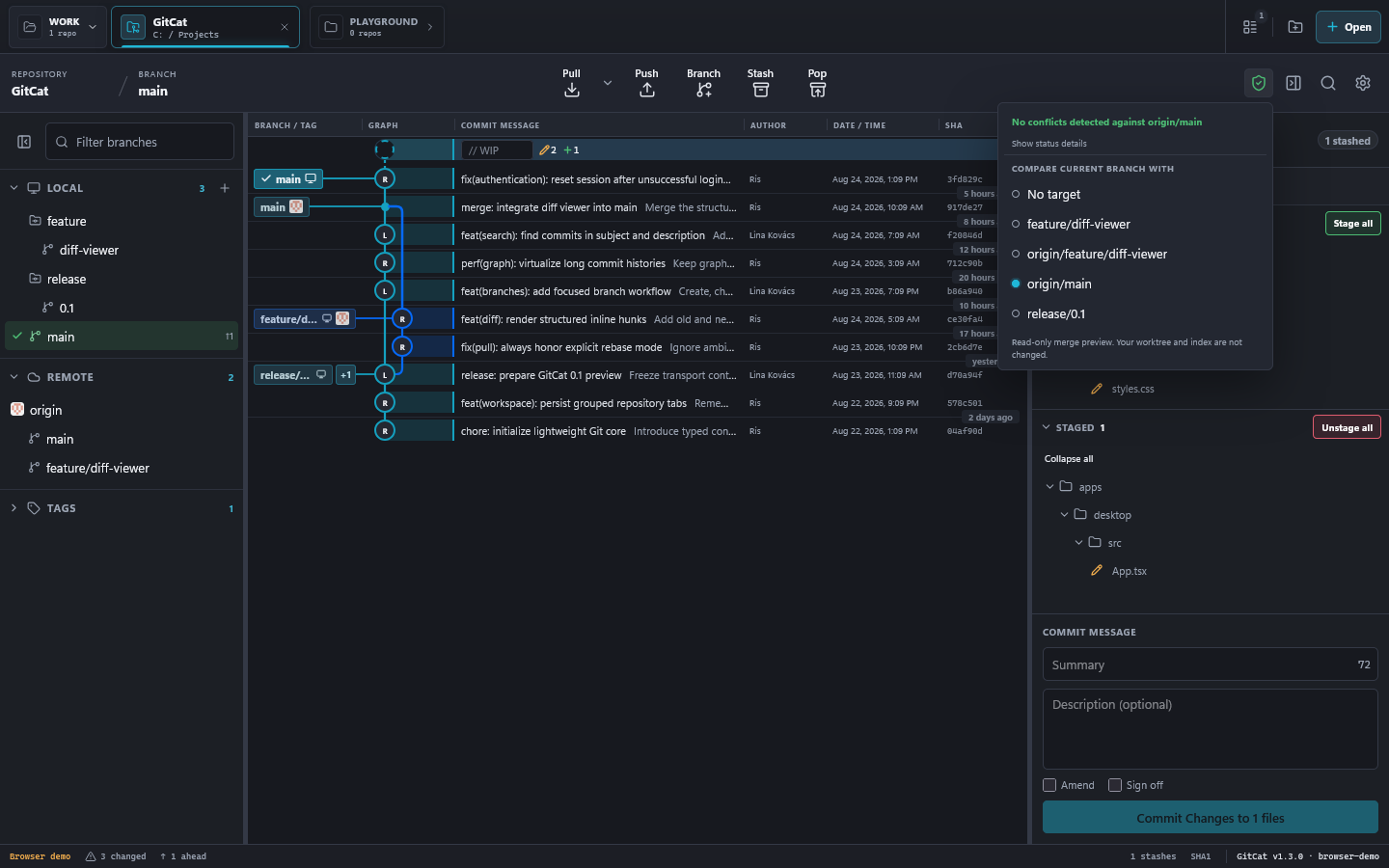Click Commit Changes to 1 files
The image size is (1389, 868).
pos(1210,818)
